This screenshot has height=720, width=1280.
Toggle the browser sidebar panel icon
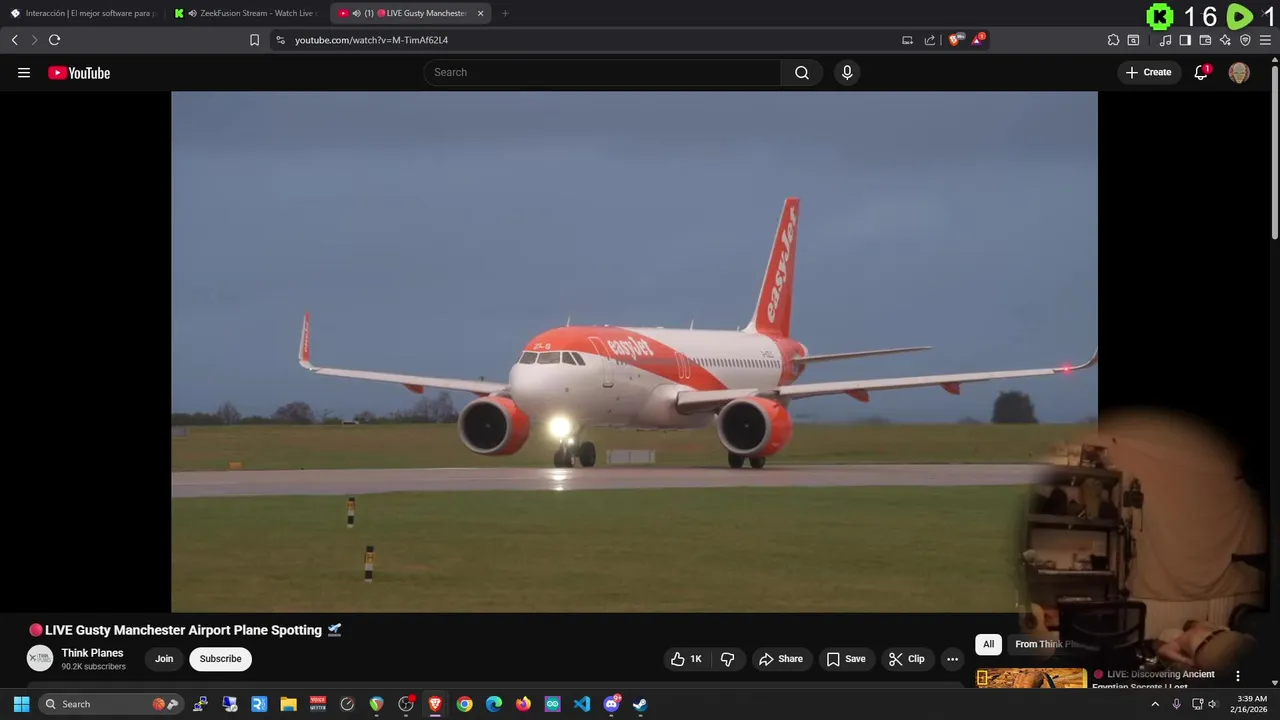tap(1185, 40)
